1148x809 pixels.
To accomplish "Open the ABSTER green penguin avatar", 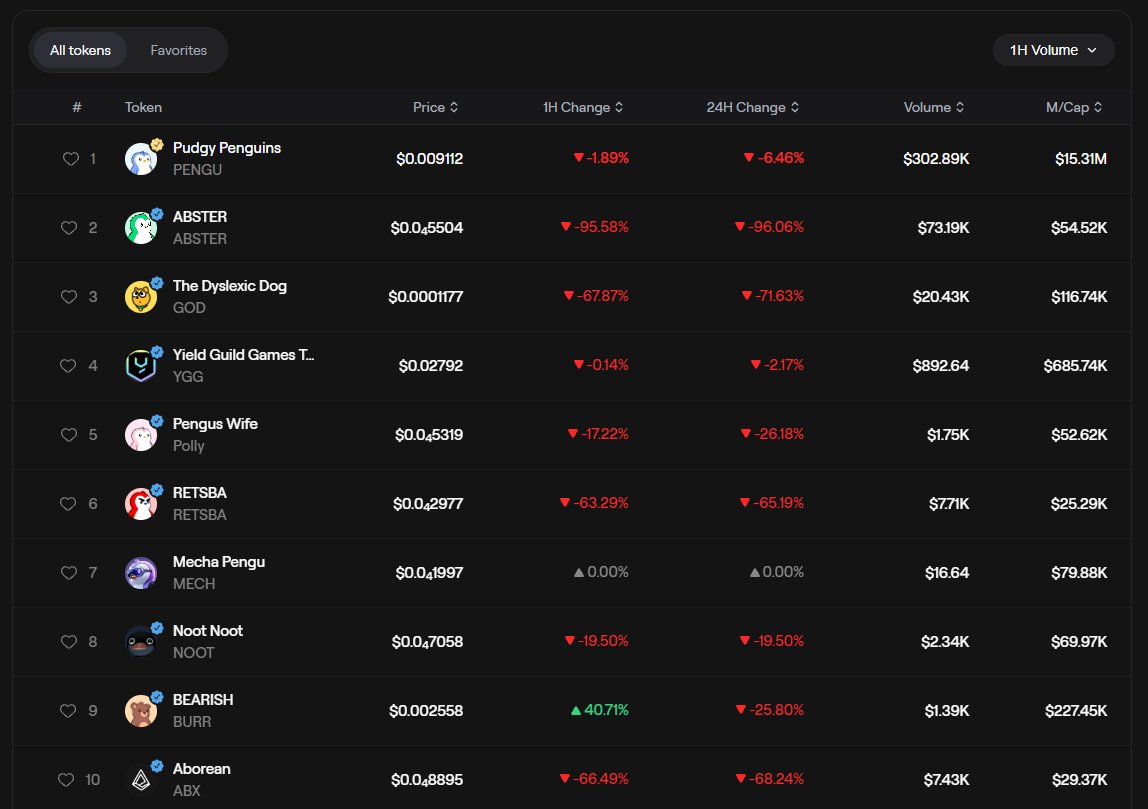I will [141, 228].
